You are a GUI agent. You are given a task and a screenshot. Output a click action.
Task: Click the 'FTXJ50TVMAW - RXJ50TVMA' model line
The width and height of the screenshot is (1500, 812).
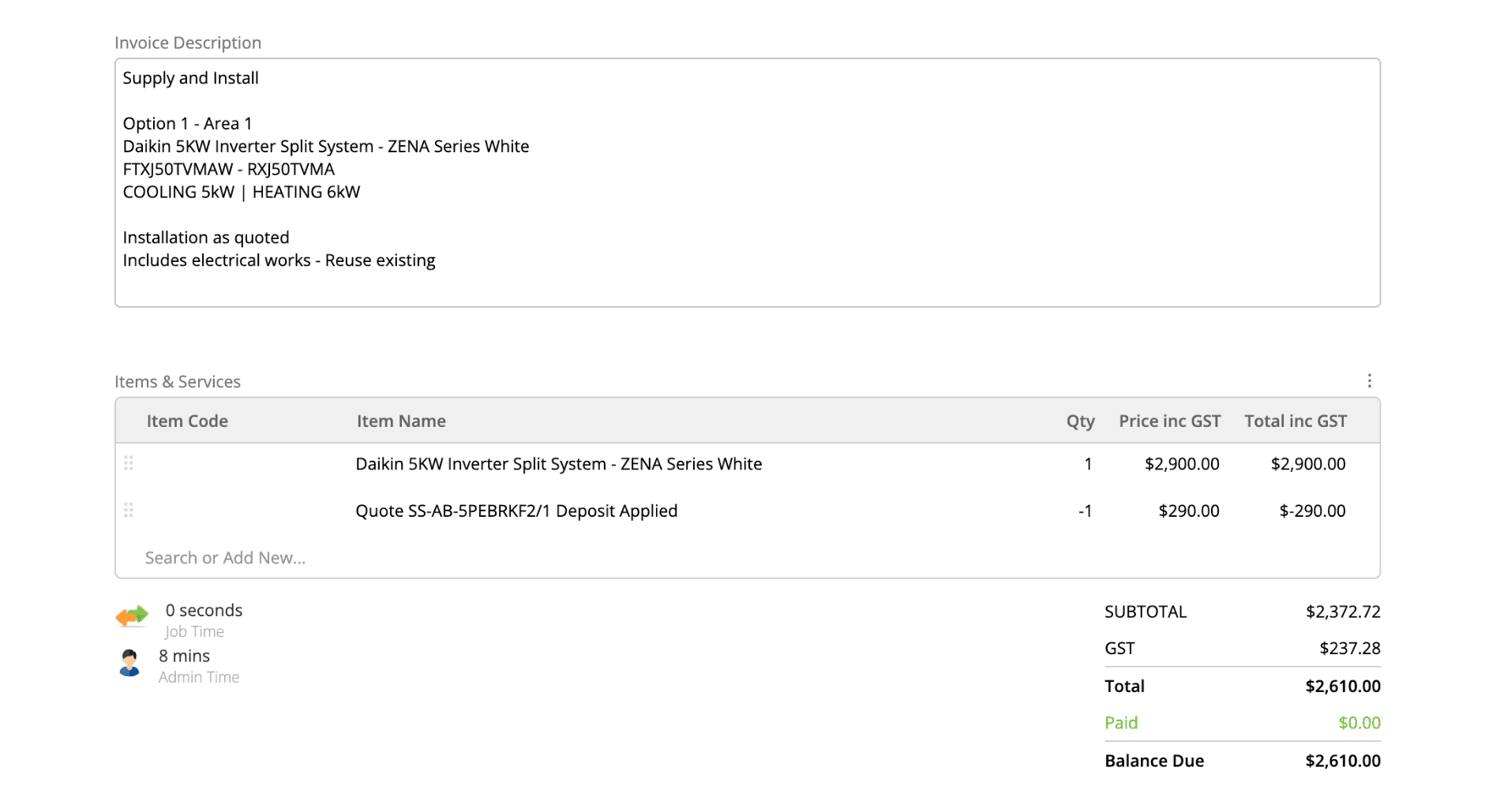[229, 170]
